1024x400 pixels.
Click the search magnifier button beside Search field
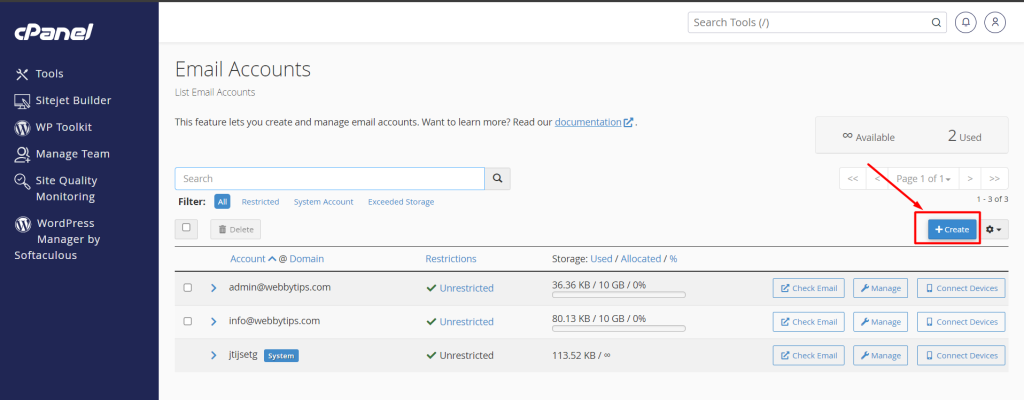[497, 178]
